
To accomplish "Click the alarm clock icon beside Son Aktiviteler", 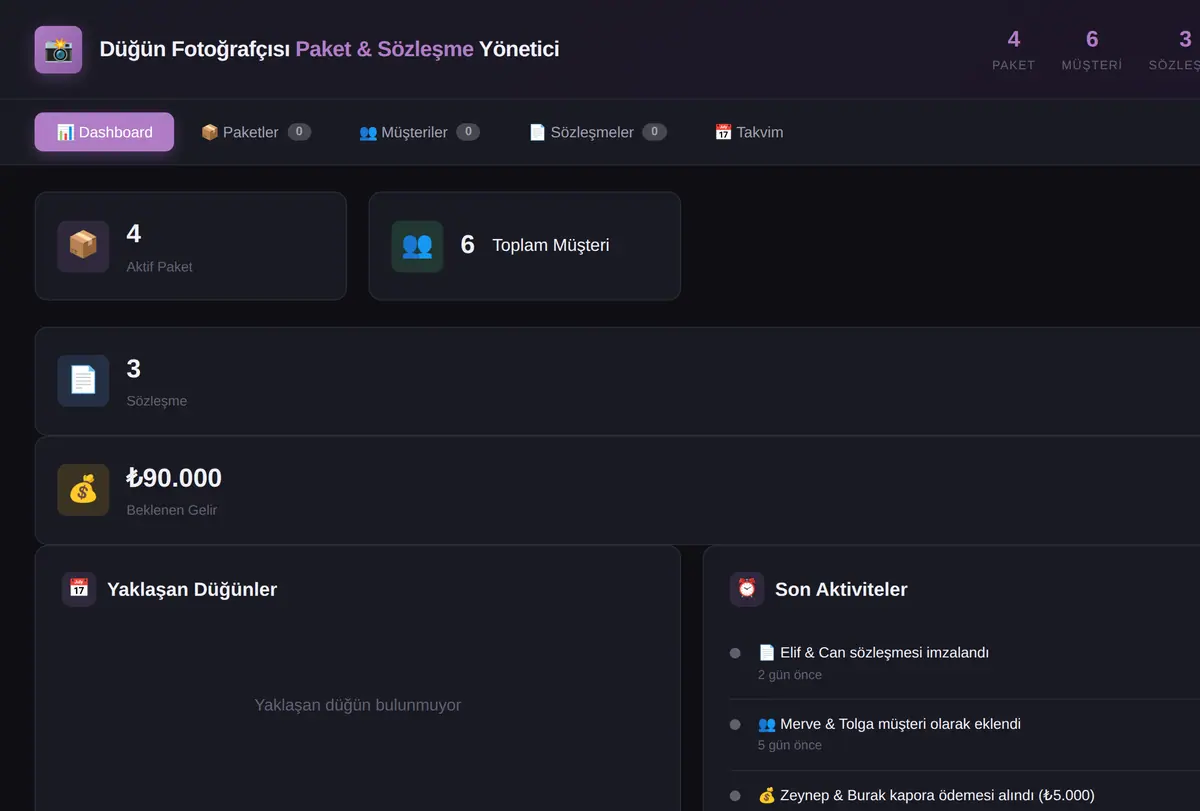I will click(x=747, y=589).
